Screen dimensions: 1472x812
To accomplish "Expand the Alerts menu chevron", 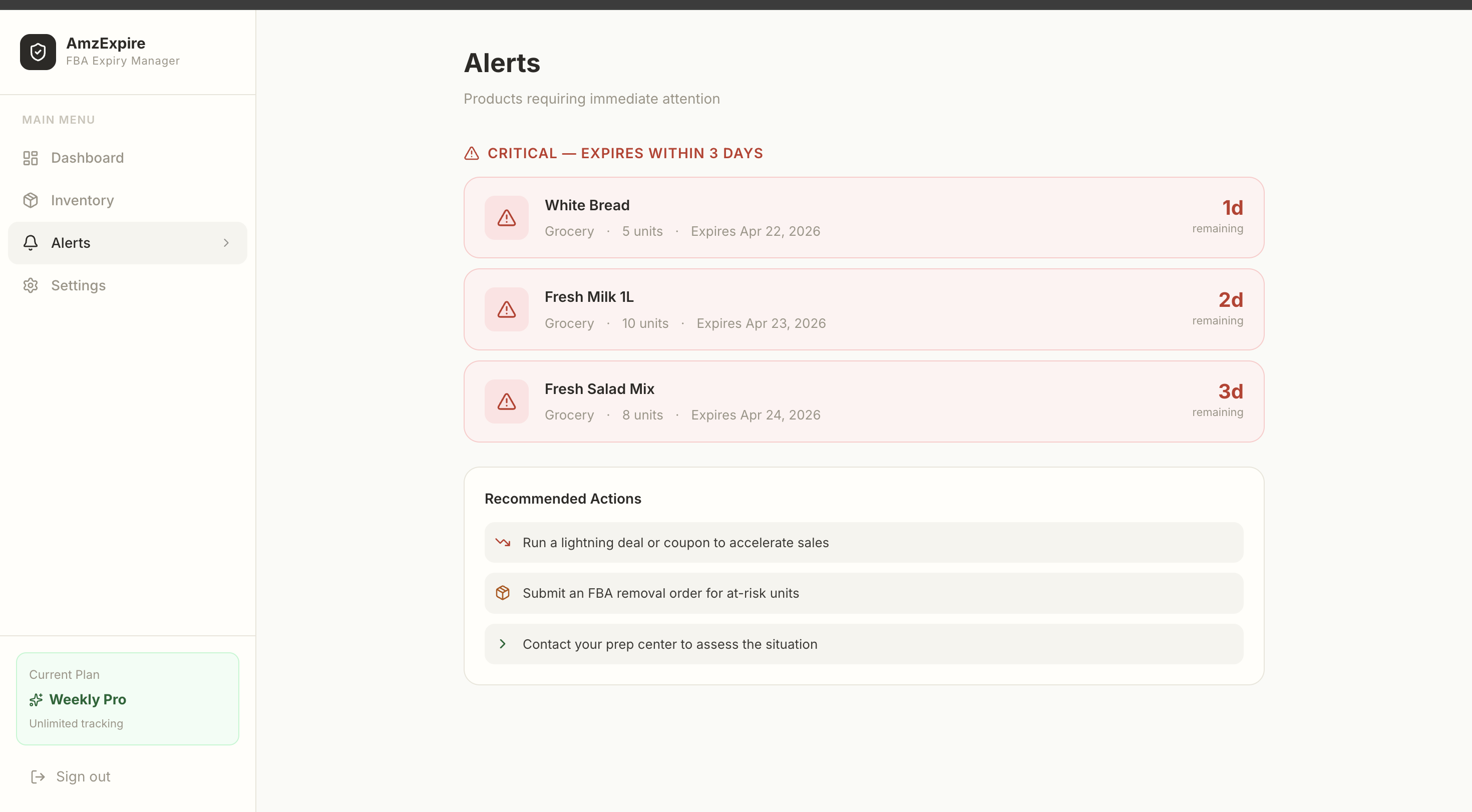I will tap(226, 243).
